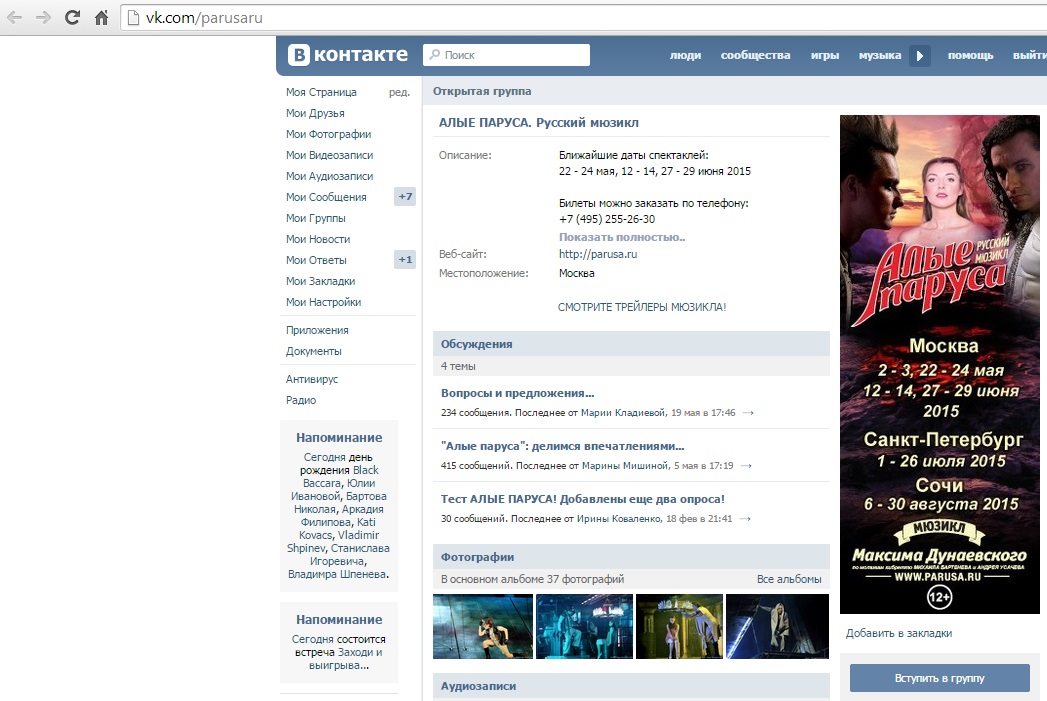Open the Обсуждения section header

tap(631, 344)
